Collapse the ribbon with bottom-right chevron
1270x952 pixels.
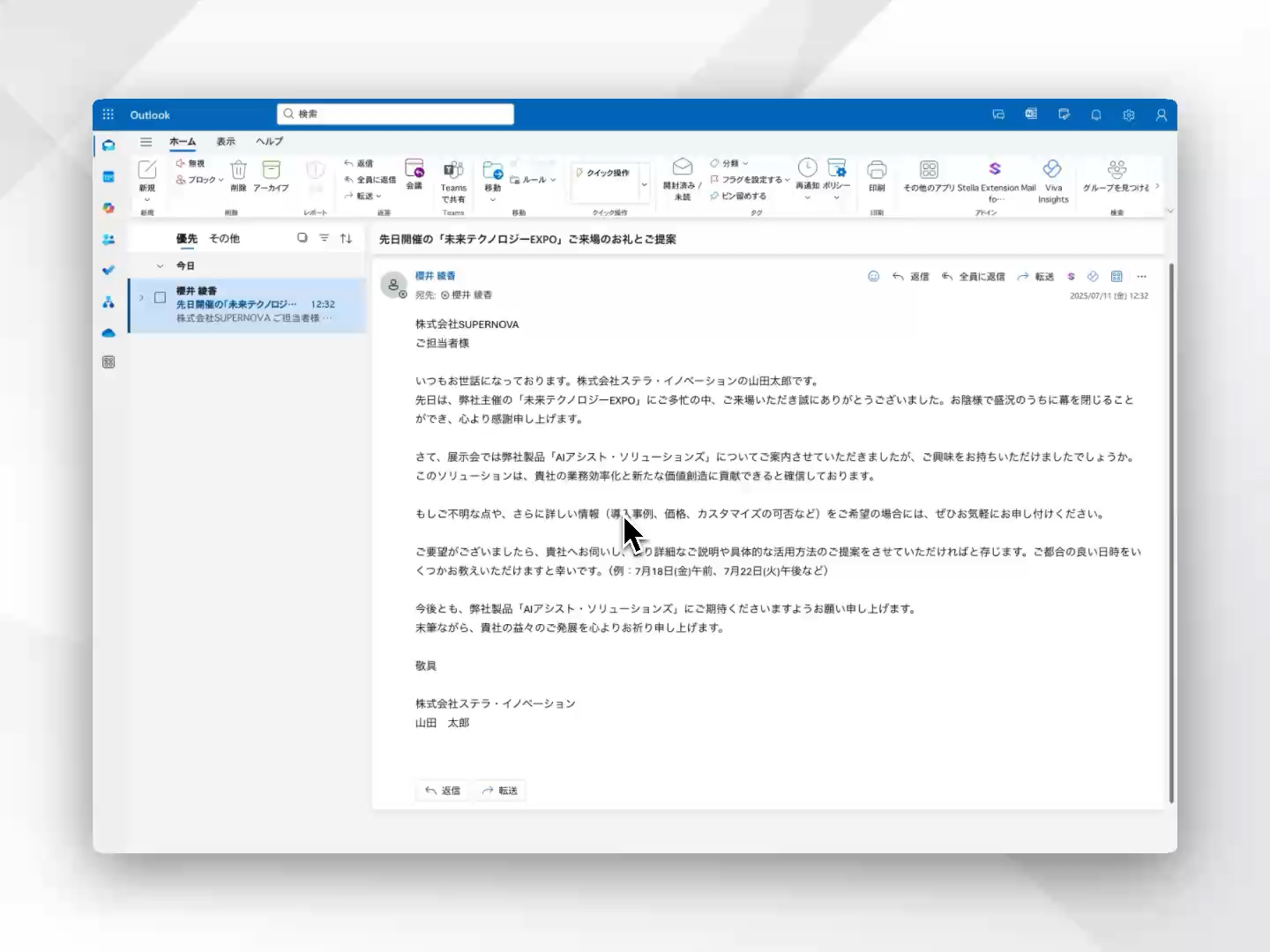tap(1170, 212)
